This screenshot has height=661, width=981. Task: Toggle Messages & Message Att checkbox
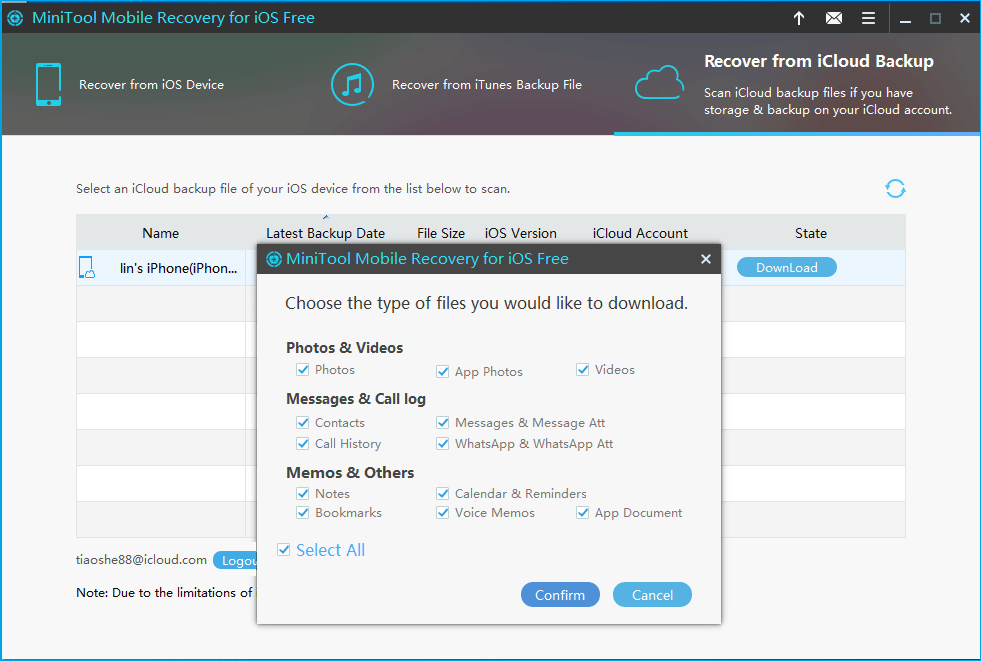(443, 423)
